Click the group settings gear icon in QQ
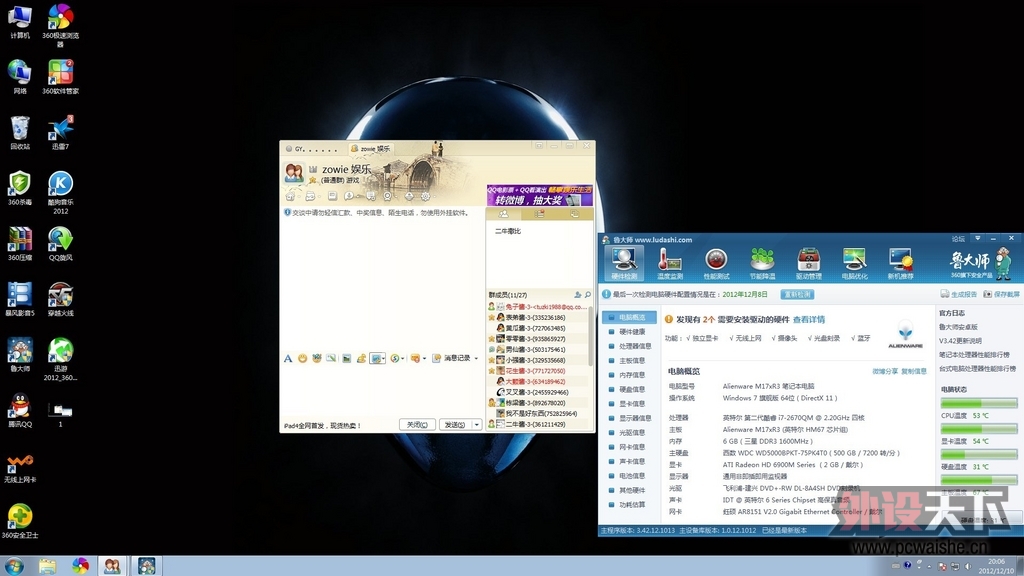 click(x=425, y=196)
